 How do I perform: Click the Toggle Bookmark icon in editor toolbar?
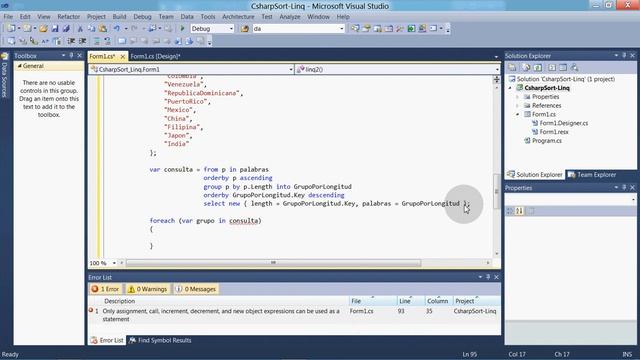coord(122,41)
